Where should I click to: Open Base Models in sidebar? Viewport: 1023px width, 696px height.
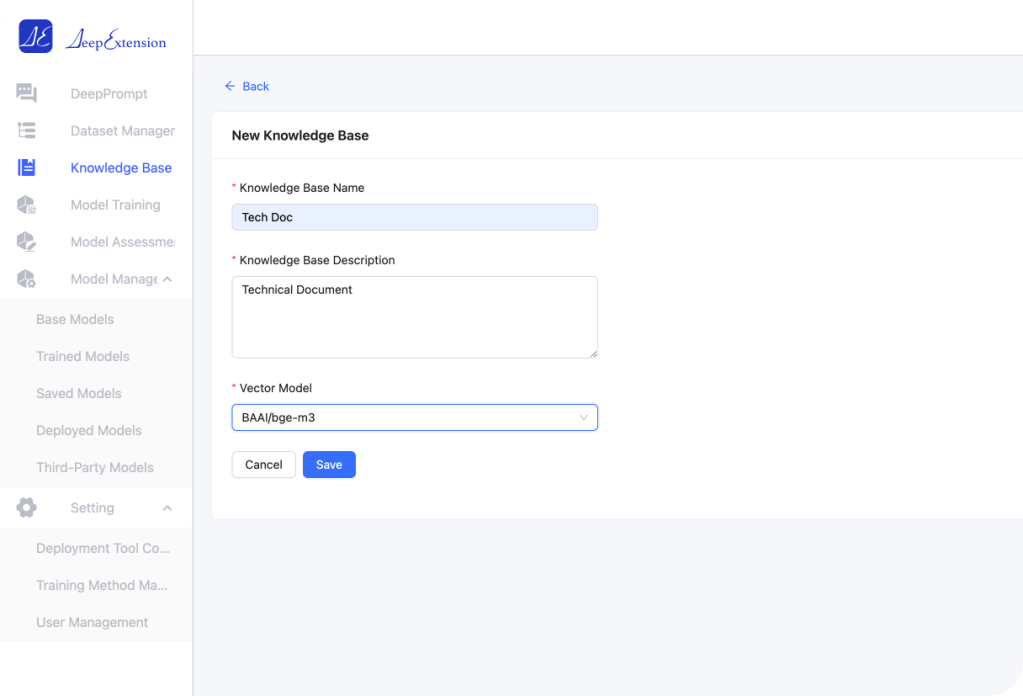pos(75,320)
